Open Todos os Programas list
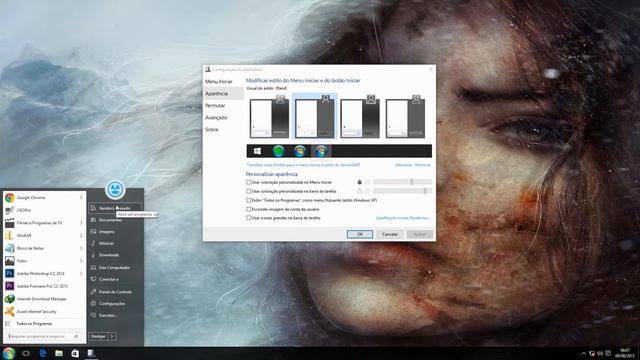This screenshot has width=640, height=360. [x=43, y=324]
